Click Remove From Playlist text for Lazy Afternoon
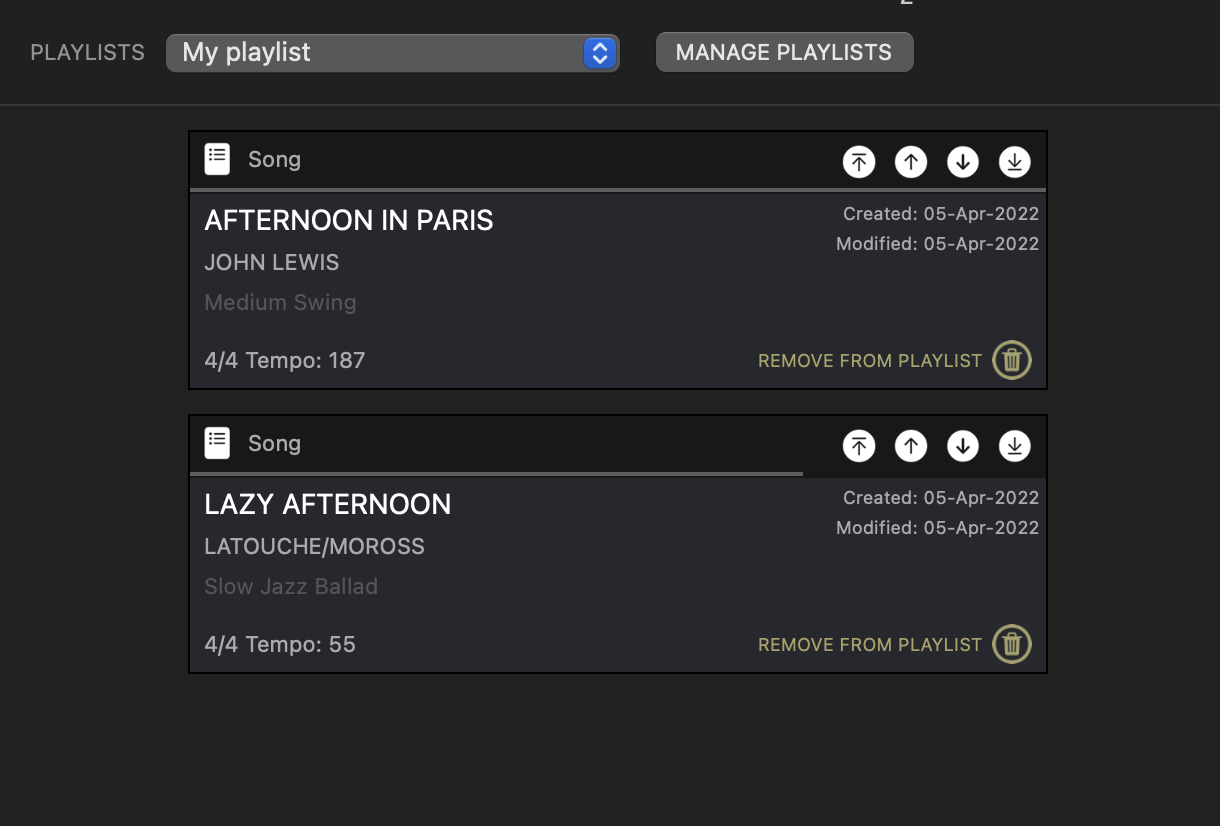The height and width of the screenshot is (826, 1220). [x=870, y=645]
